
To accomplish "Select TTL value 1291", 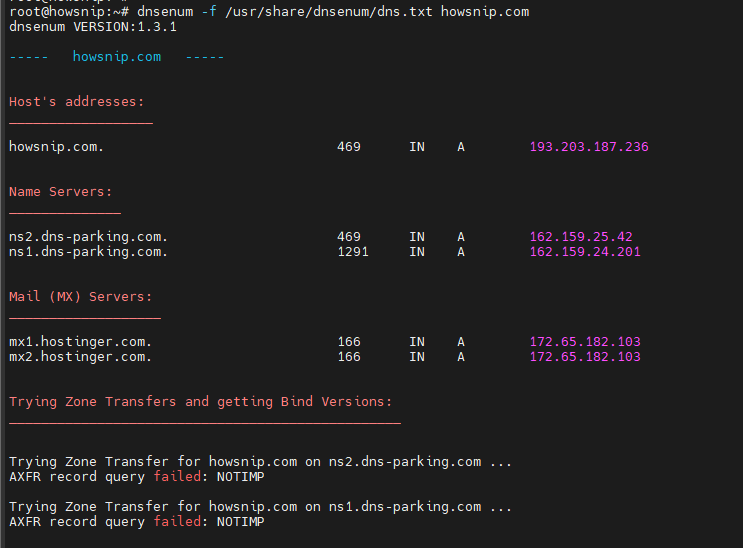I will pos(353,252).
